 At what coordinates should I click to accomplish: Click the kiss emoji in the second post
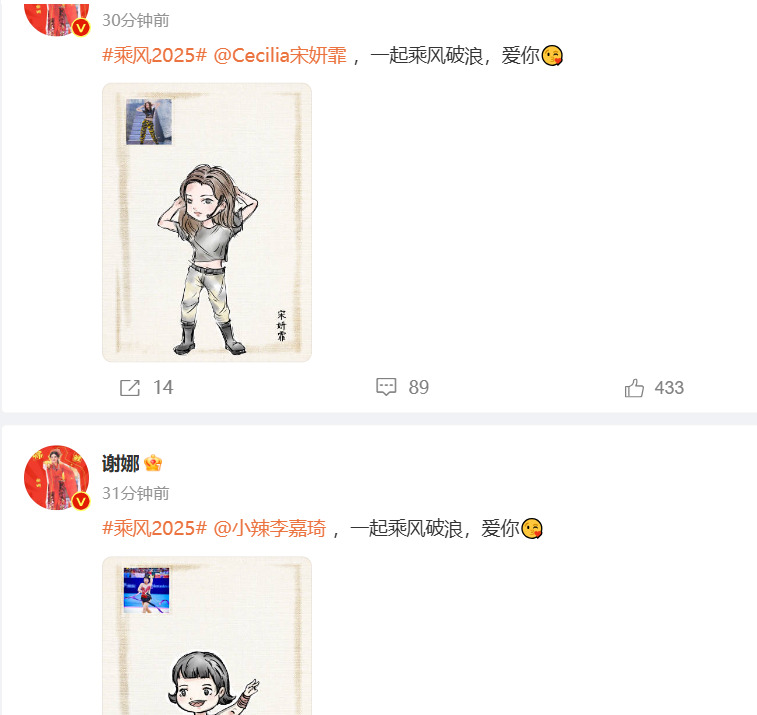tap(532, 529)
